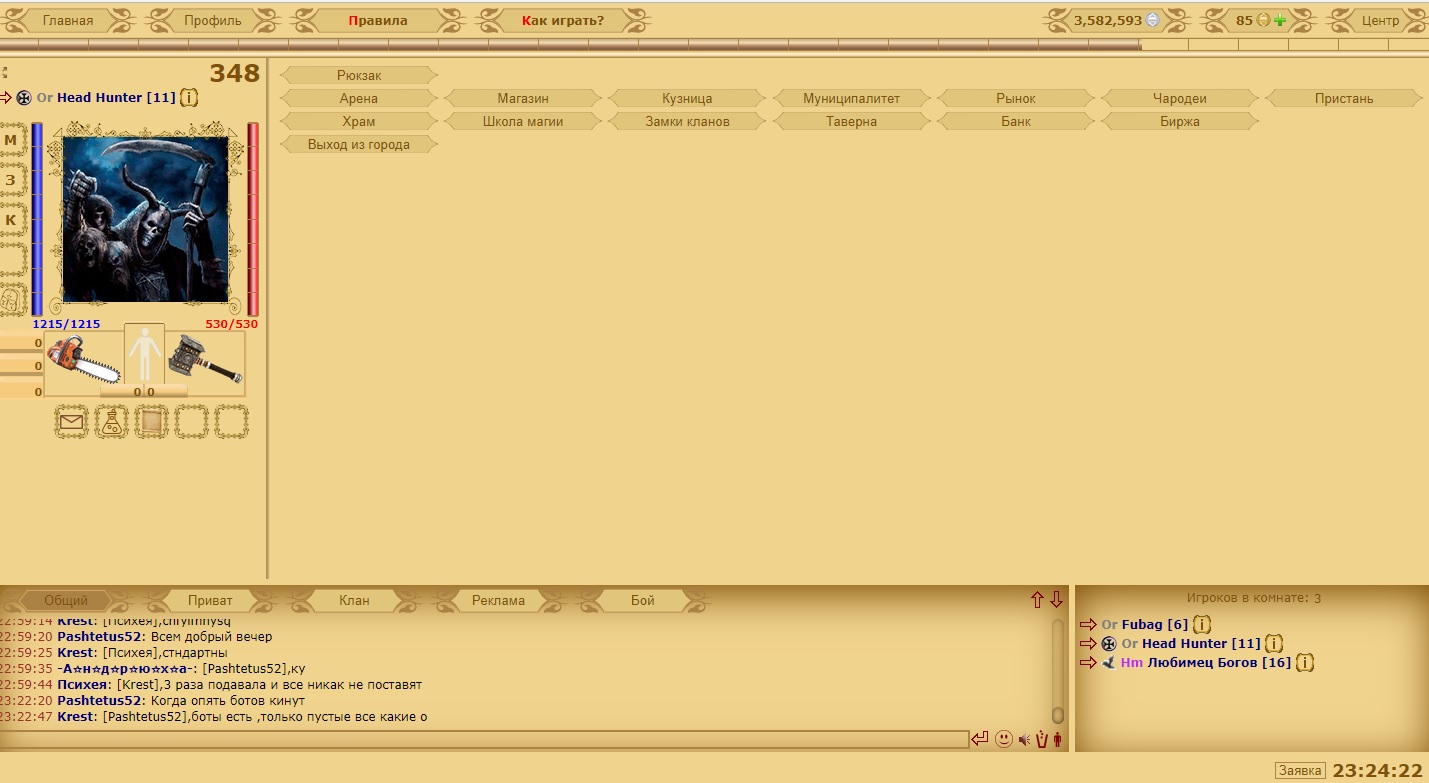Screen dimensions: 1429x783
Task: Switch to the Реклама chat tab
Action: tap(498, 601)
